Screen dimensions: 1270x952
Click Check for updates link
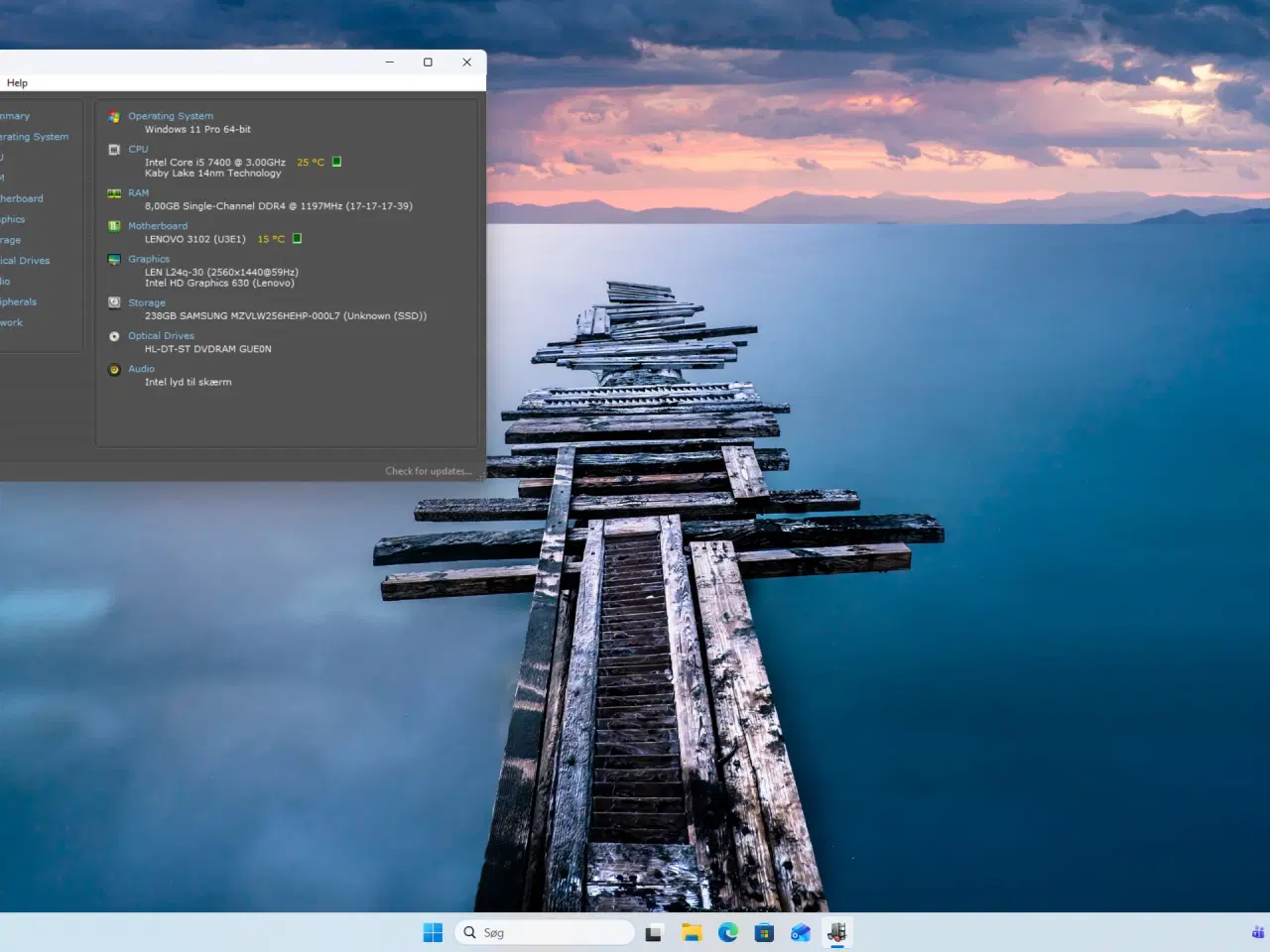tap(429, 470)
